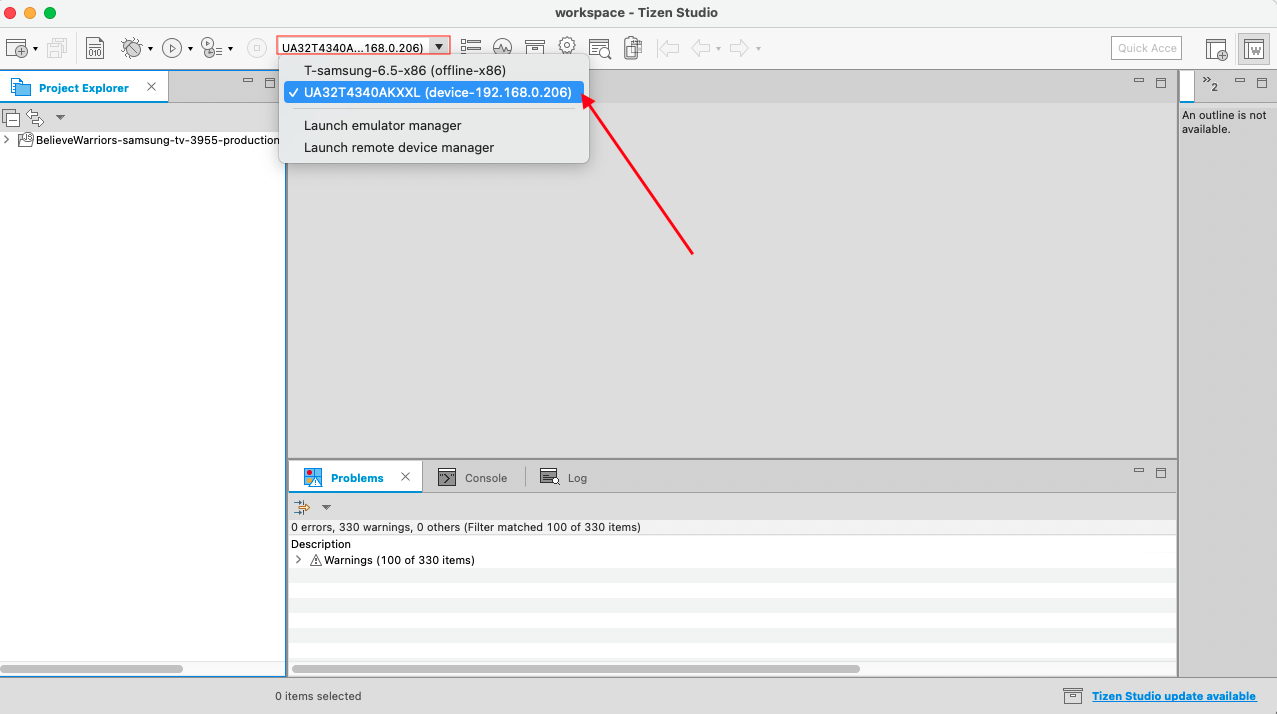Select the Problems tab
Viewport: 1277px width, 714px height.
click(x=355, y=477)
